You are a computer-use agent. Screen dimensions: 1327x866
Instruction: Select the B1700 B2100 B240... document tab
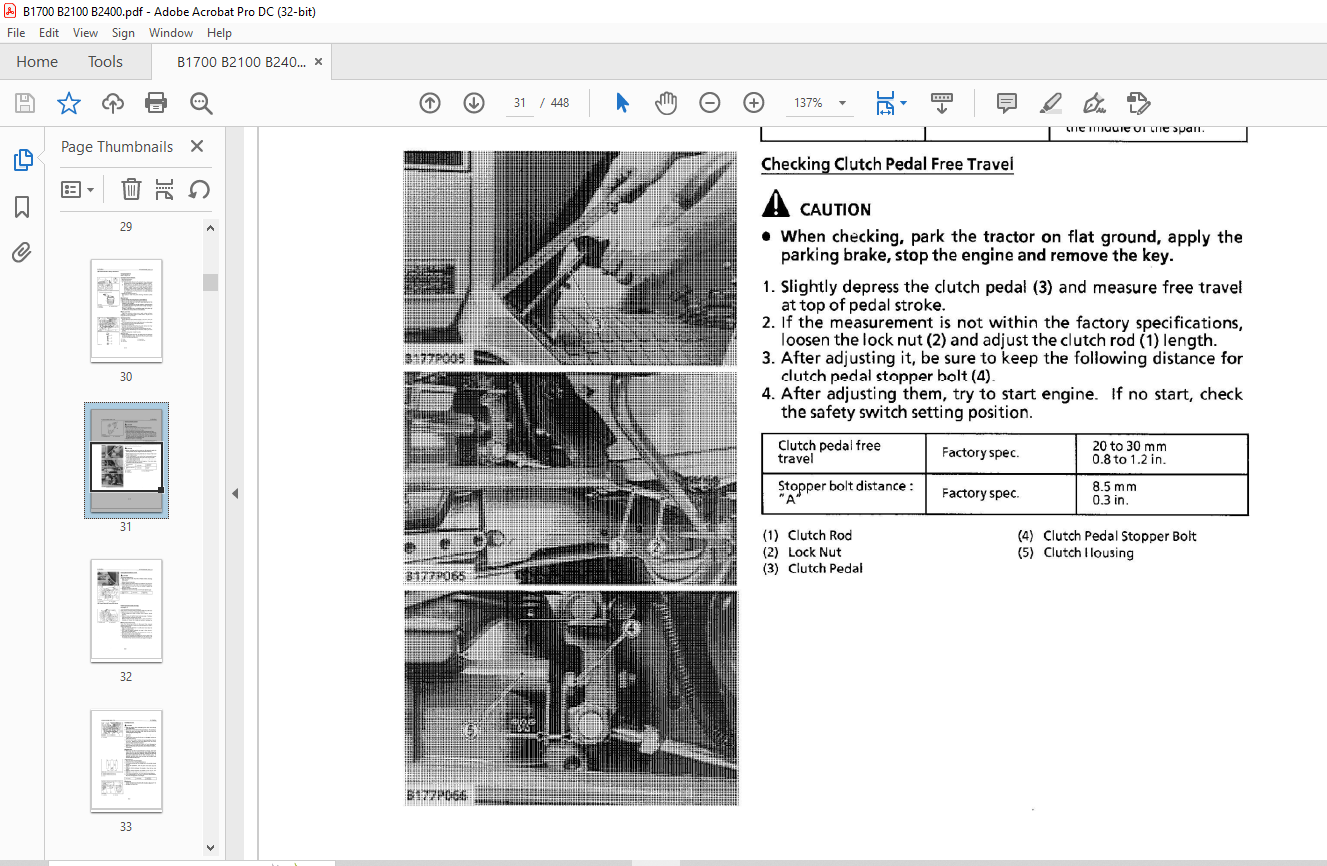tap(241, 62)
